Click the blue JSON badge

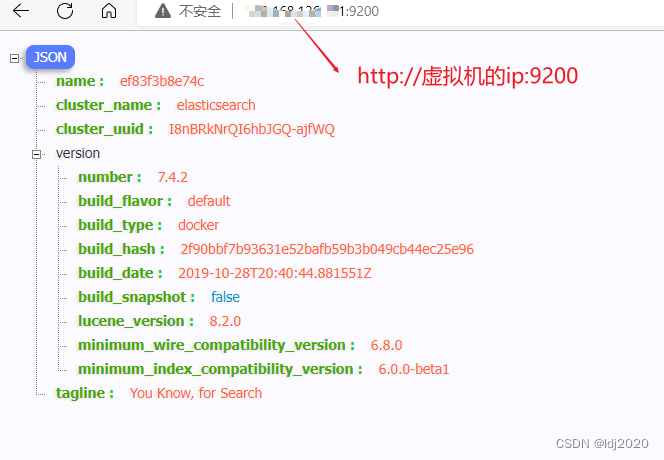pyautogui.click(x=50, y=57)
